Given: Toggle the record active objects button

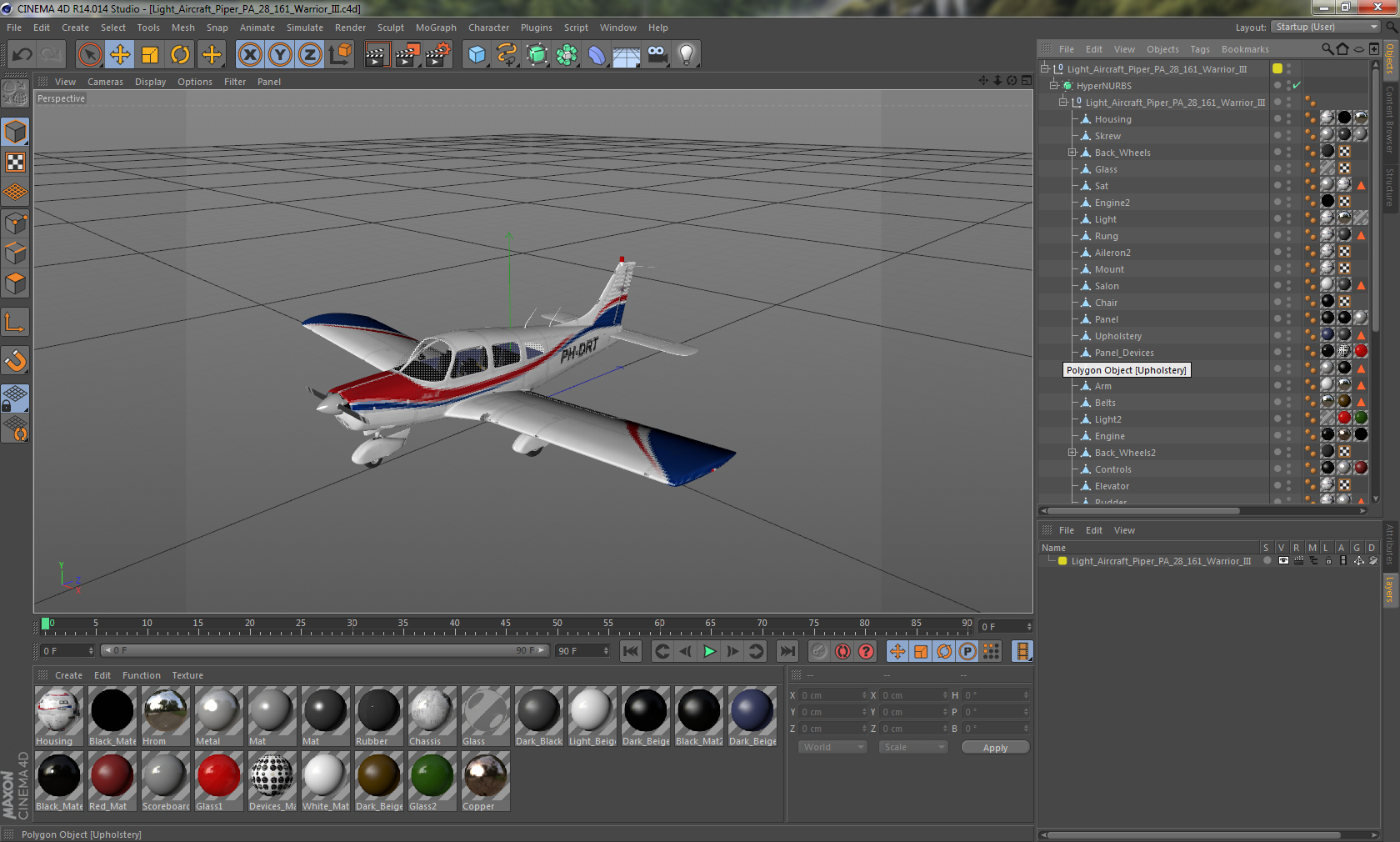Looking at the screenshot, I should tap(819, 651).
